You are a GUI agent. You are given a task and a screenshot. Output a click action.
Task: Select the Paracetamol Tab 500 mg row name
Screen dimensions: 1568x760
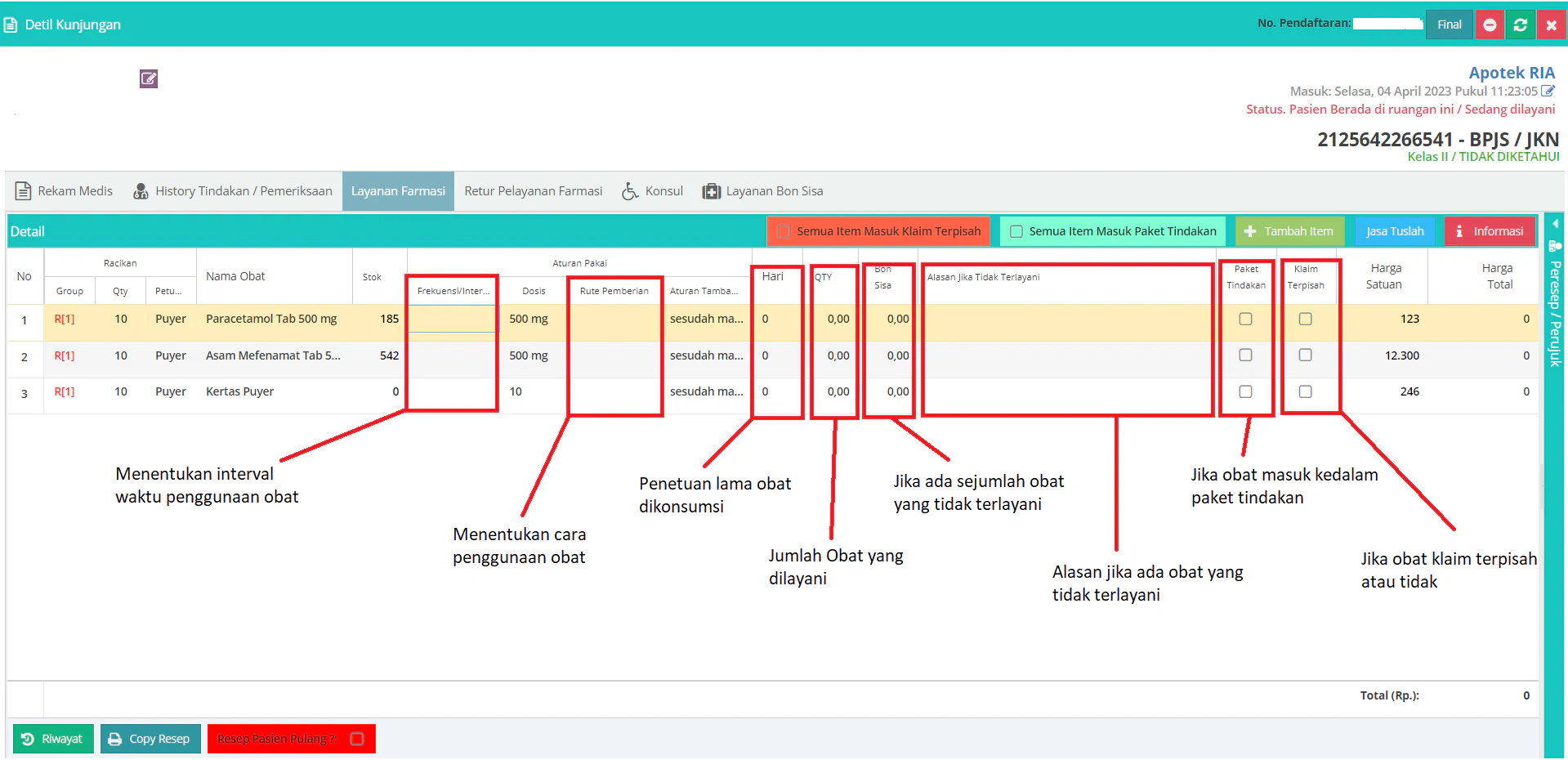271,319
